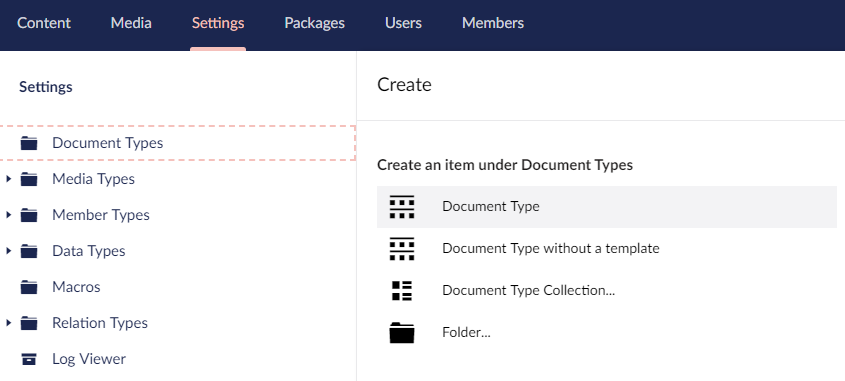Select Member Types in the tree
845x381 pixels.
(x=101, y=215)
